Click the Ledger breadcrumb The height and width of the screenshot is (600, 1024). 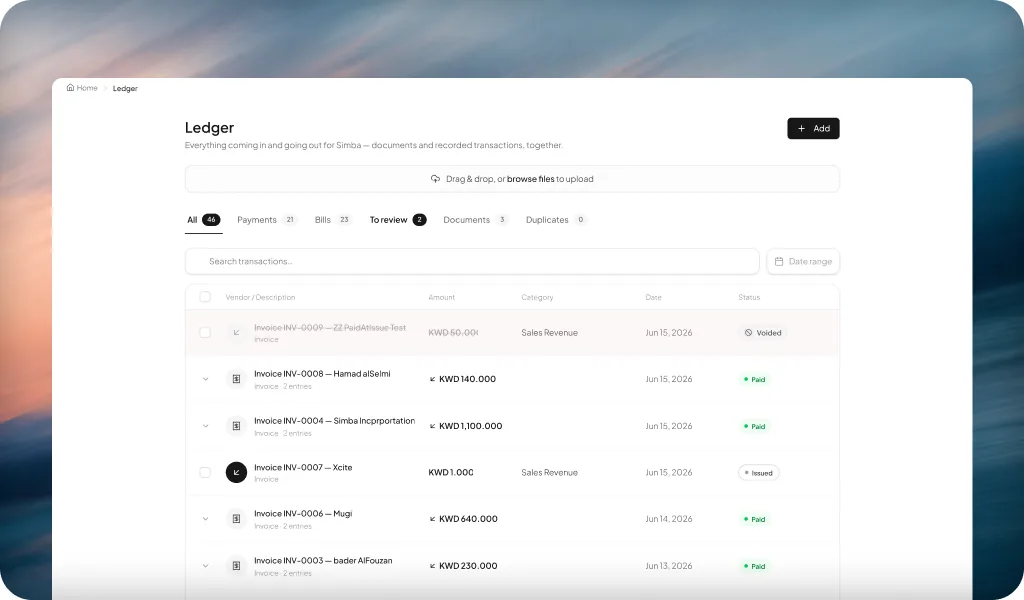tap(125, 89)
